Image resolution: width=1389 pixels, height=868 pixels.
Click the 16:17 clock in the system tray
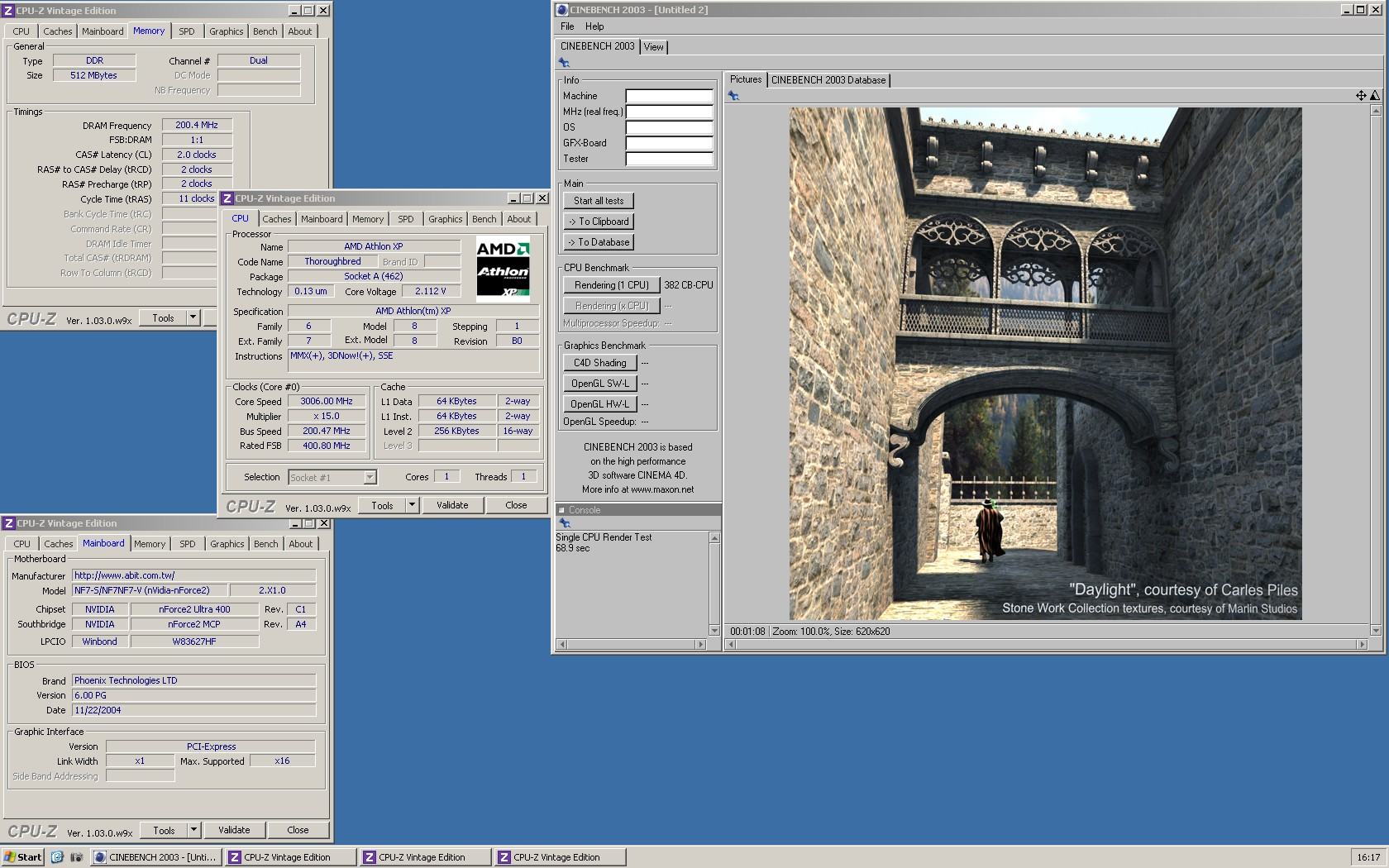[1368, 857]
